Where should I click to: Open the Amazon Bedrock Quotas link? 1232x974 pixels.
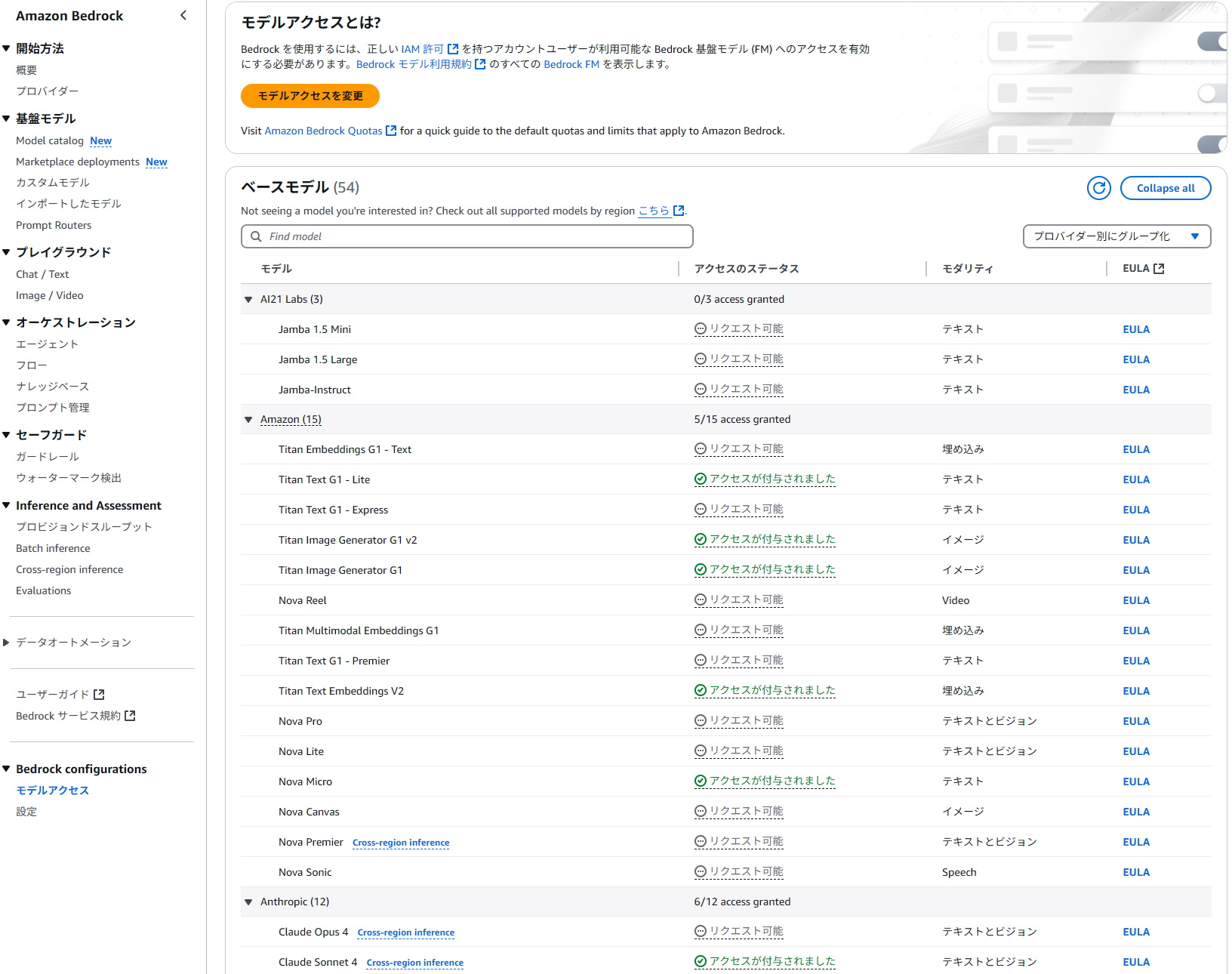[324, 131]
